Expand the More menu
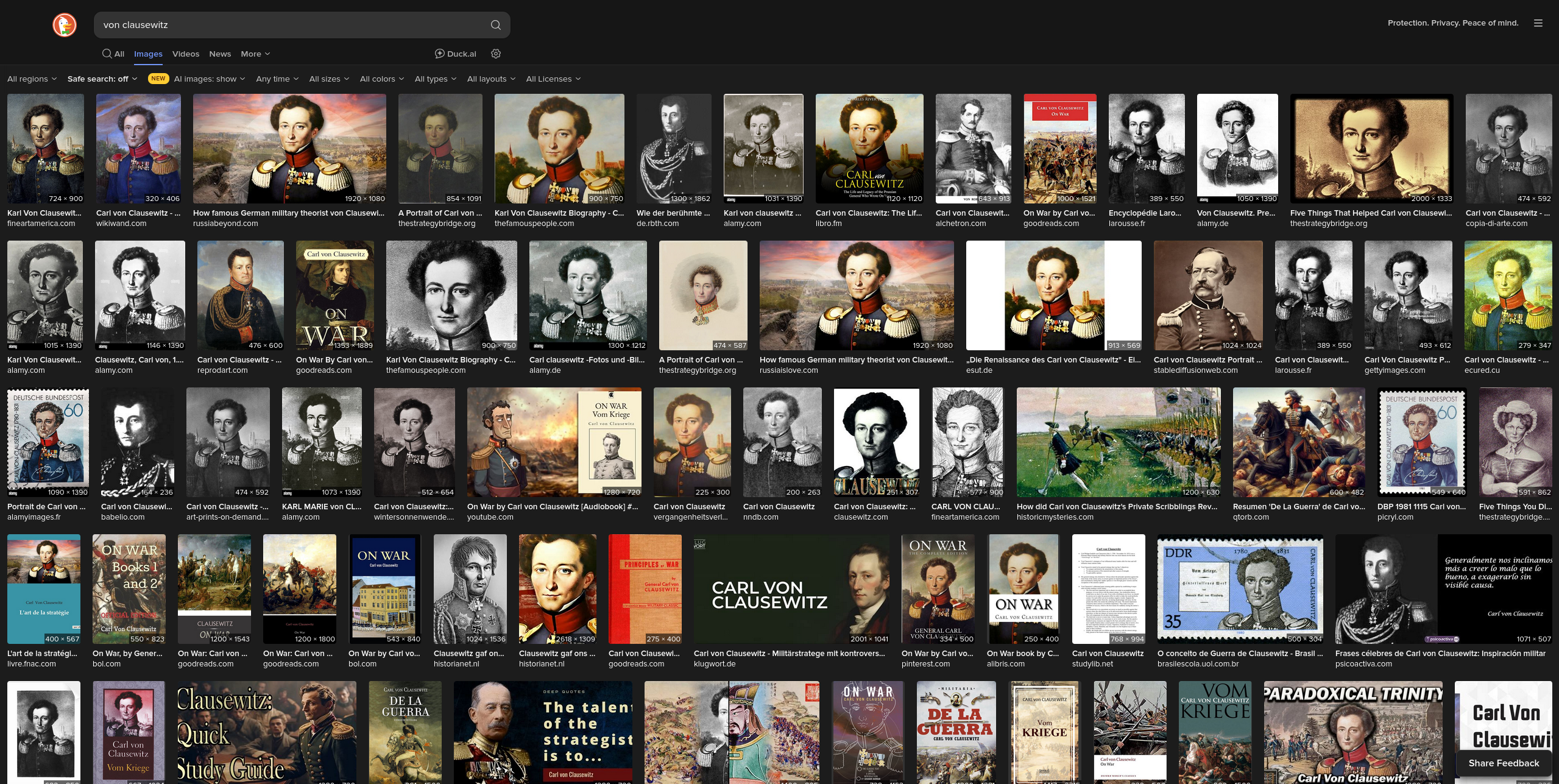 pos(255,54)
